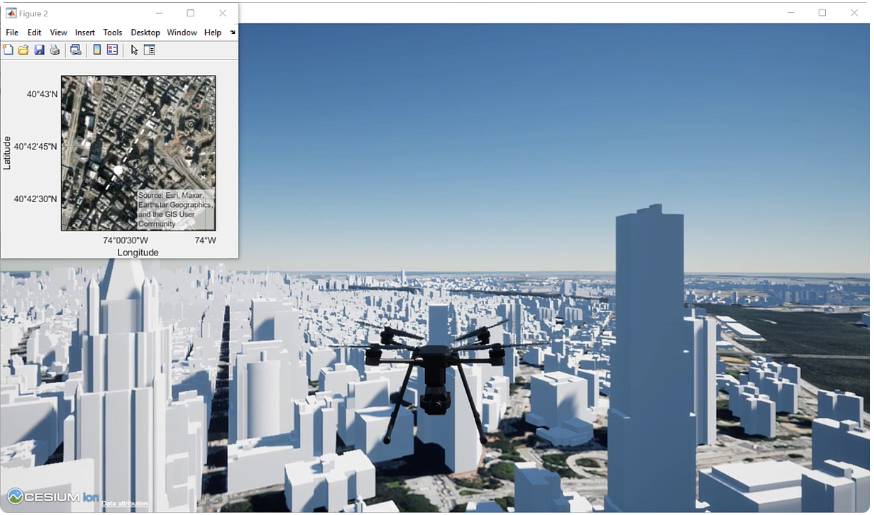Open Tools menu in Figure 2
Image resolution: width=874 pixels, height=515 pixels.
click(x=112, y=32)
